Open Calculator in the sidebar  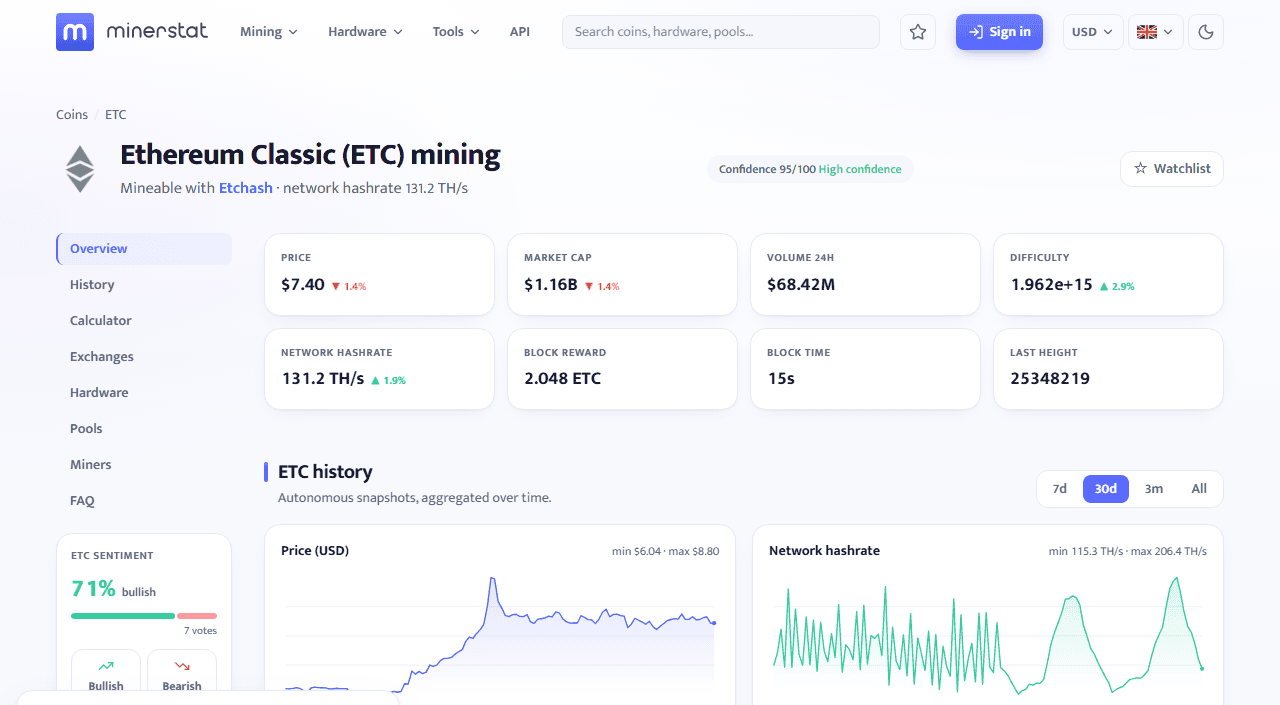click(144, 321)
